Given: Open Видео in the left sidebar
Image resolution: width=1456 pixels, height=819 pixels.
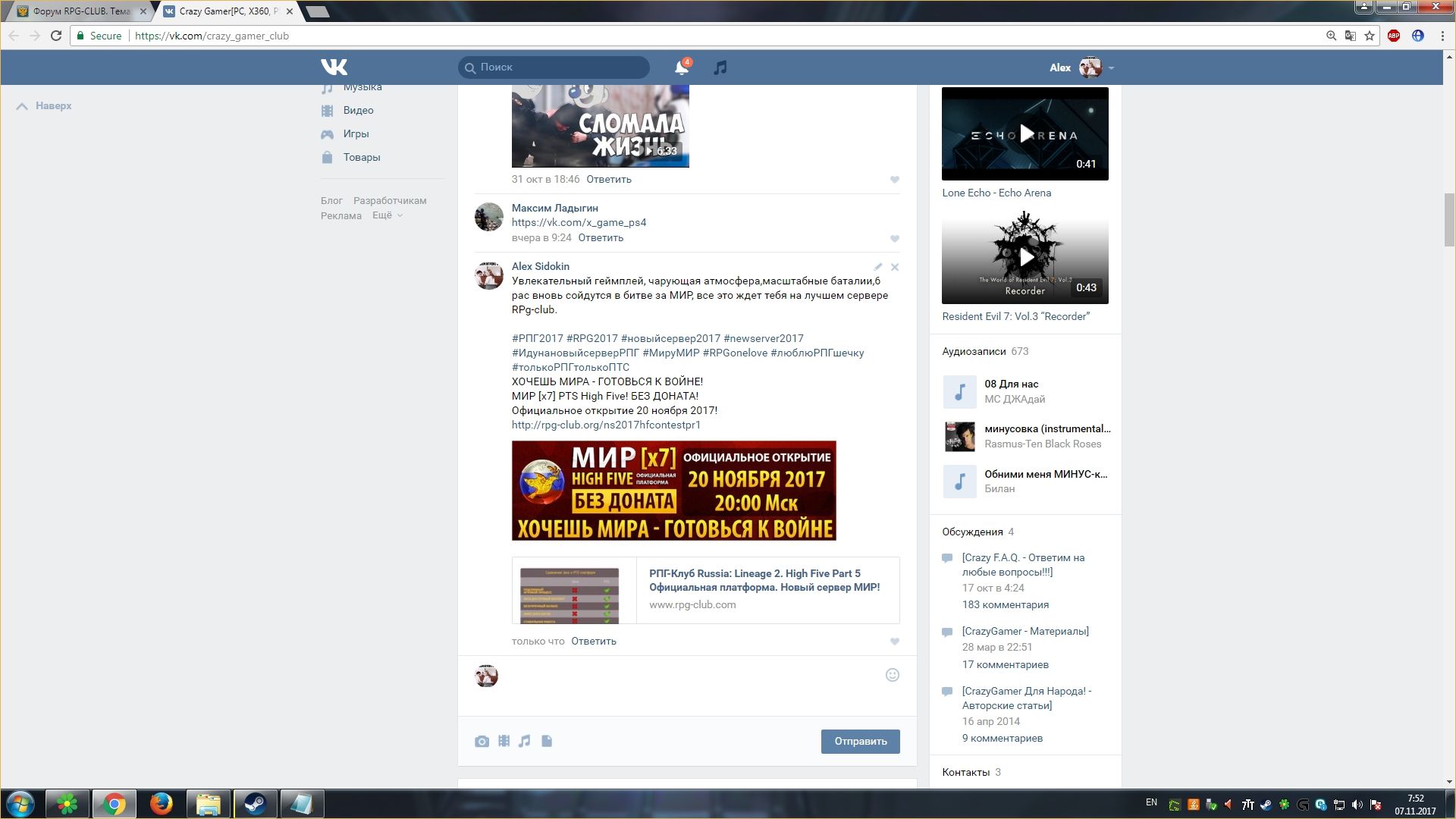Looking at the screenshot, I should click(x=358, y=110).
